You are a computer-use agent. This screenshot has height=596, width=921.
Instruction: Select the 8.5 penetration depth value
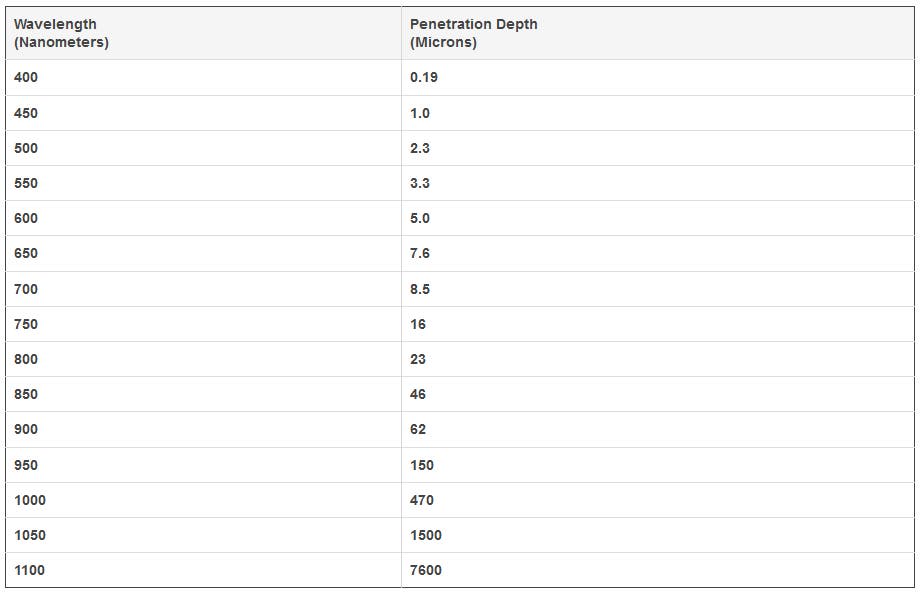(x=420, y=289)
